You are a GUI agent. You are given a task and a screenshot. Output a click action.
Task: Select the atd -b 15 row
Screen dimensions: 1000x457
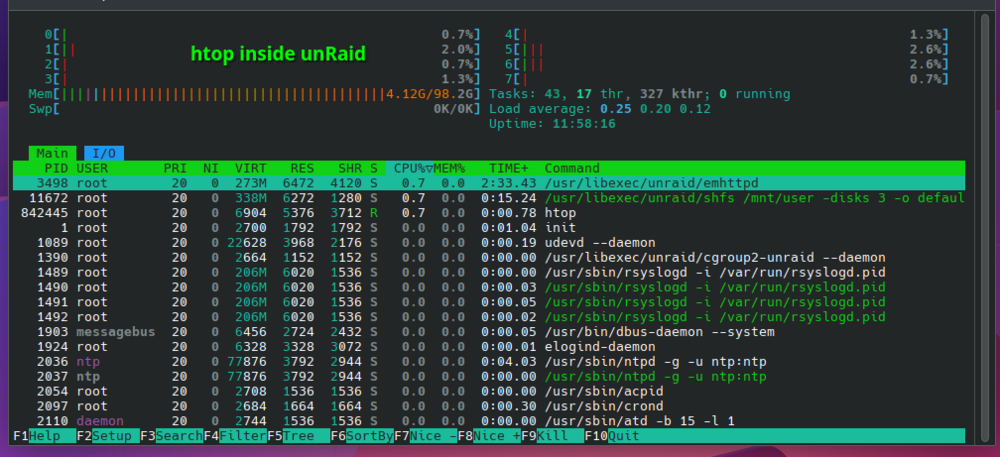click(489, 421)
